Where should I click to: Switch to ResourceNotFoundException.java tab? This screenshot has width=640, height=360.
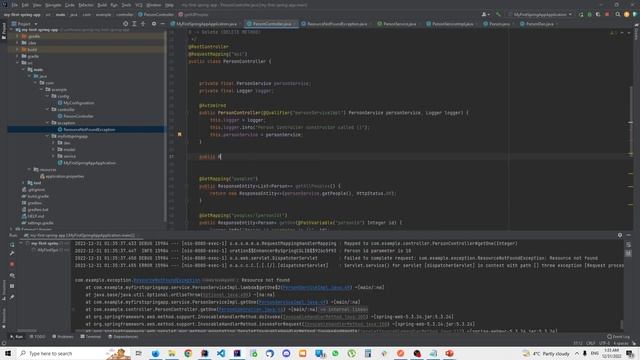[337, 24]
